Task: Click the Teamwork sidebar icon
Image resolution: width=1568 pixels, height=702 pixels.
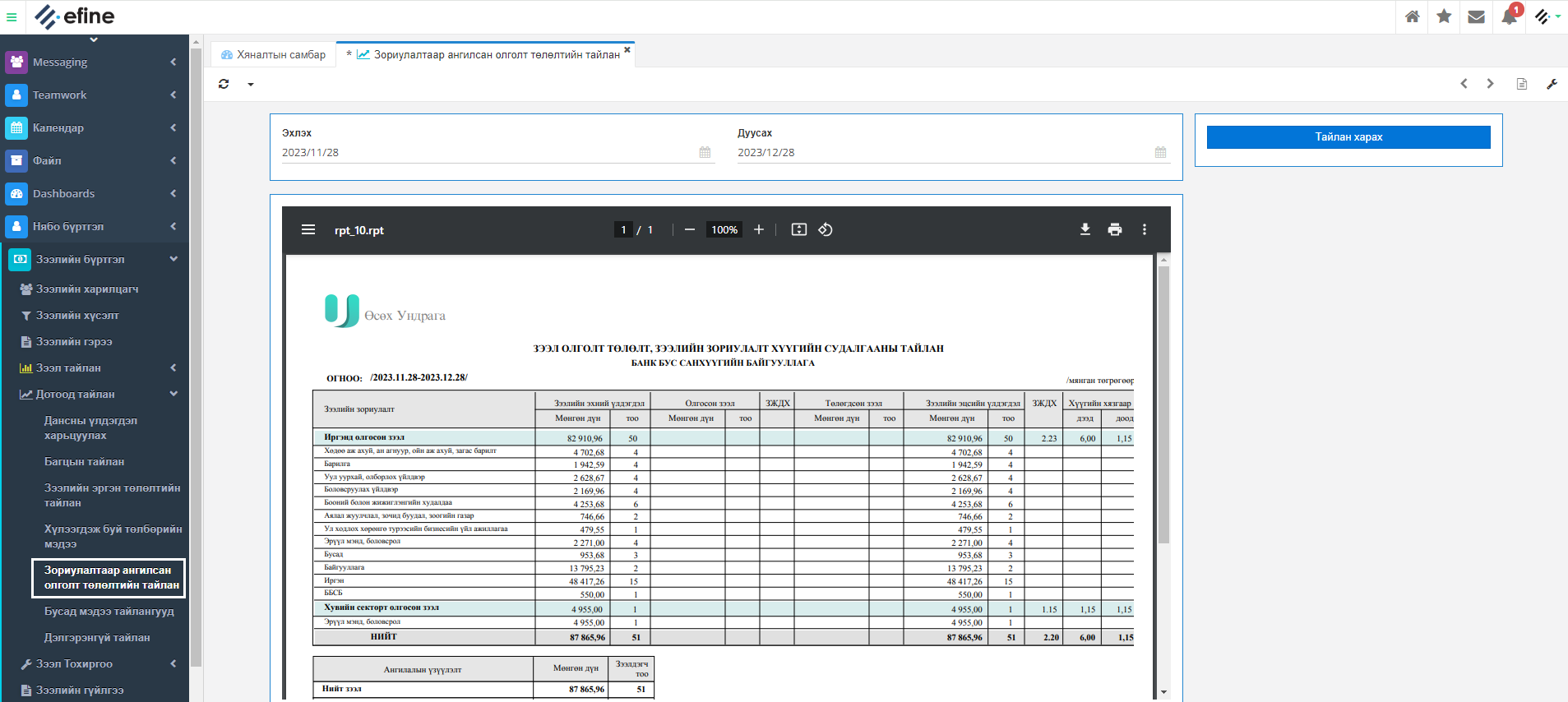Action: (x=16, y=95)
